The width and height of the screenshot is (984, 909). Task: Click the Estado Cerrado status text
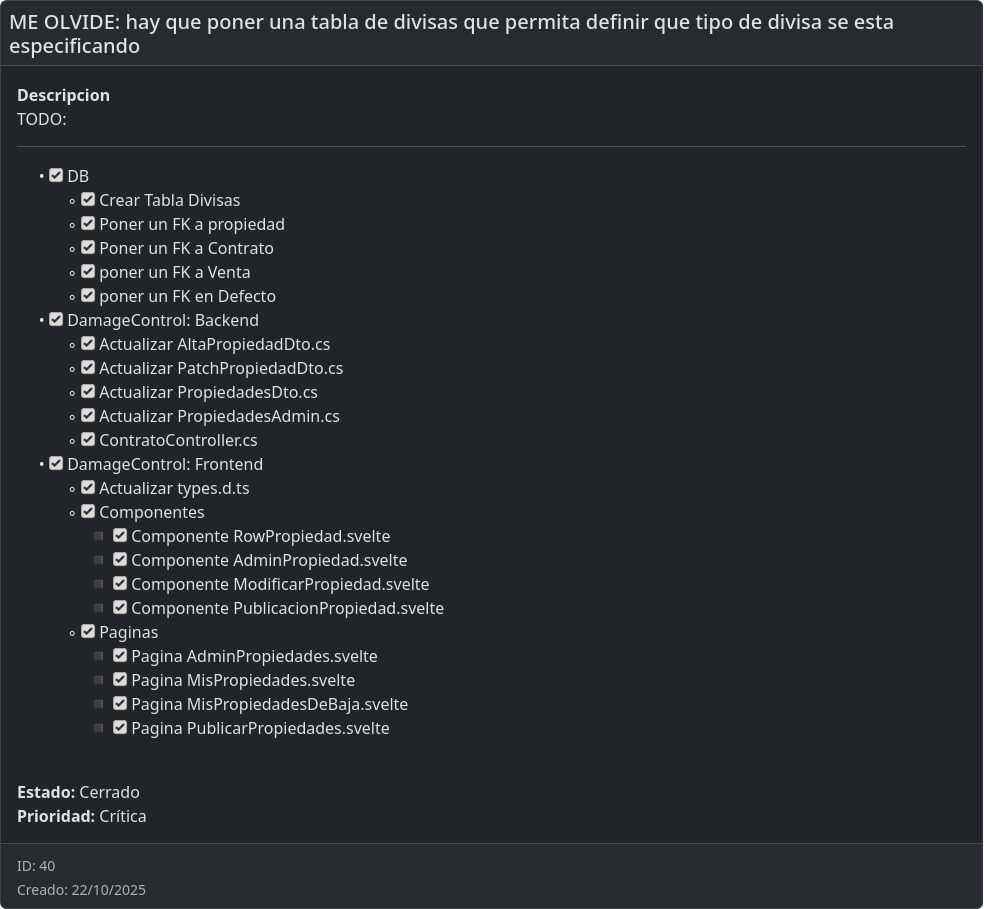click(x=109, y=792)
